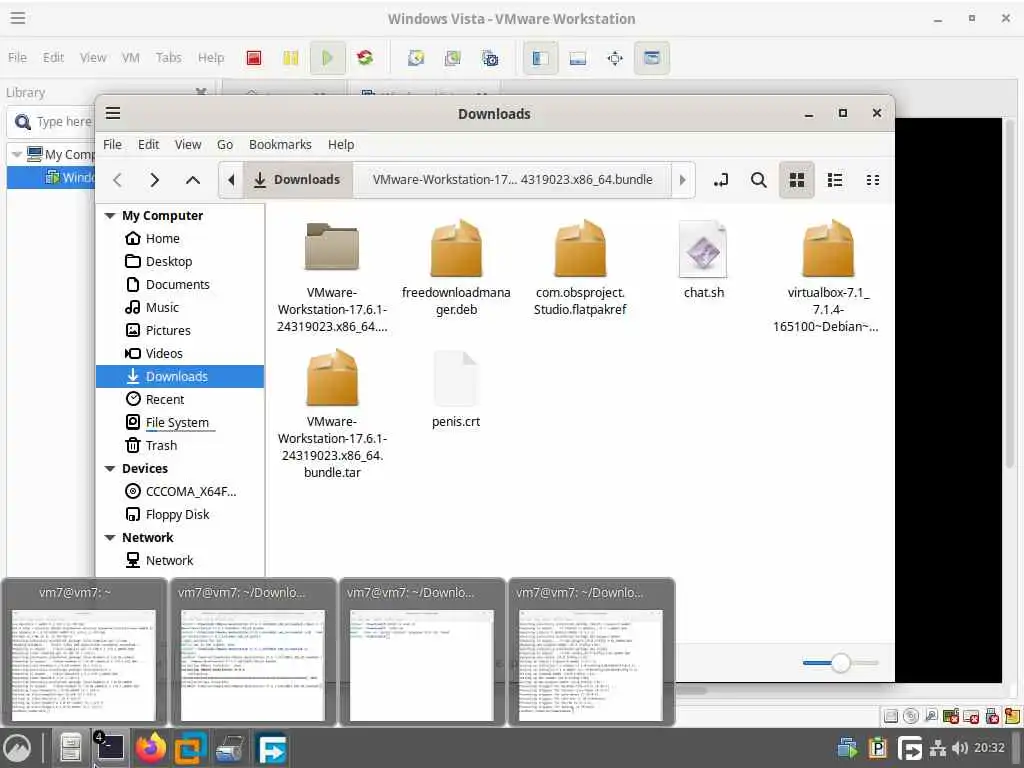Select chat.sh script file
The image size is (1024, 768).
click(x=703, y=259)
